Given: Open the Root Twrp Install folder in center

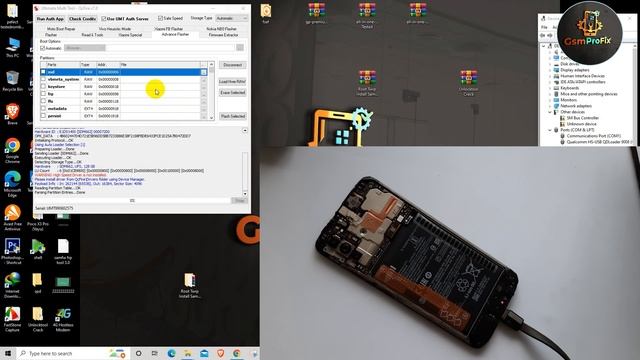Looking at the screenshot, I should (189, 285).
